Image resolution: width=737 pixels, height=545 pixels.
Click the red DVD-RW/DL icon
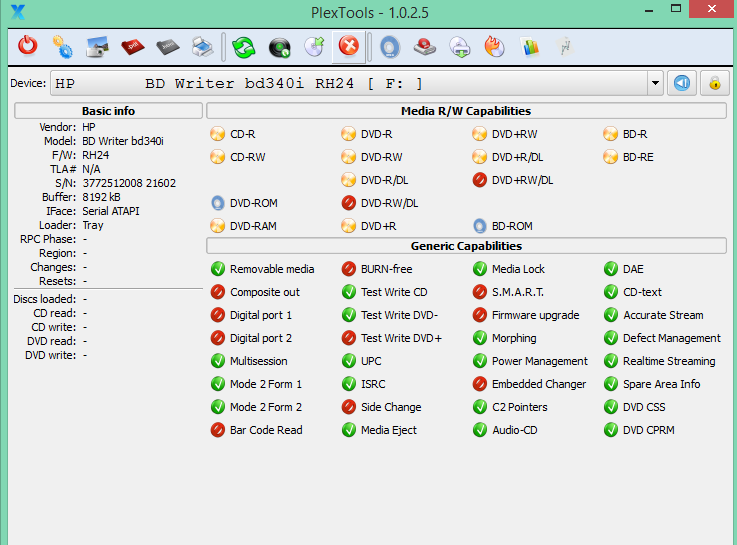(x=348, y=203)
